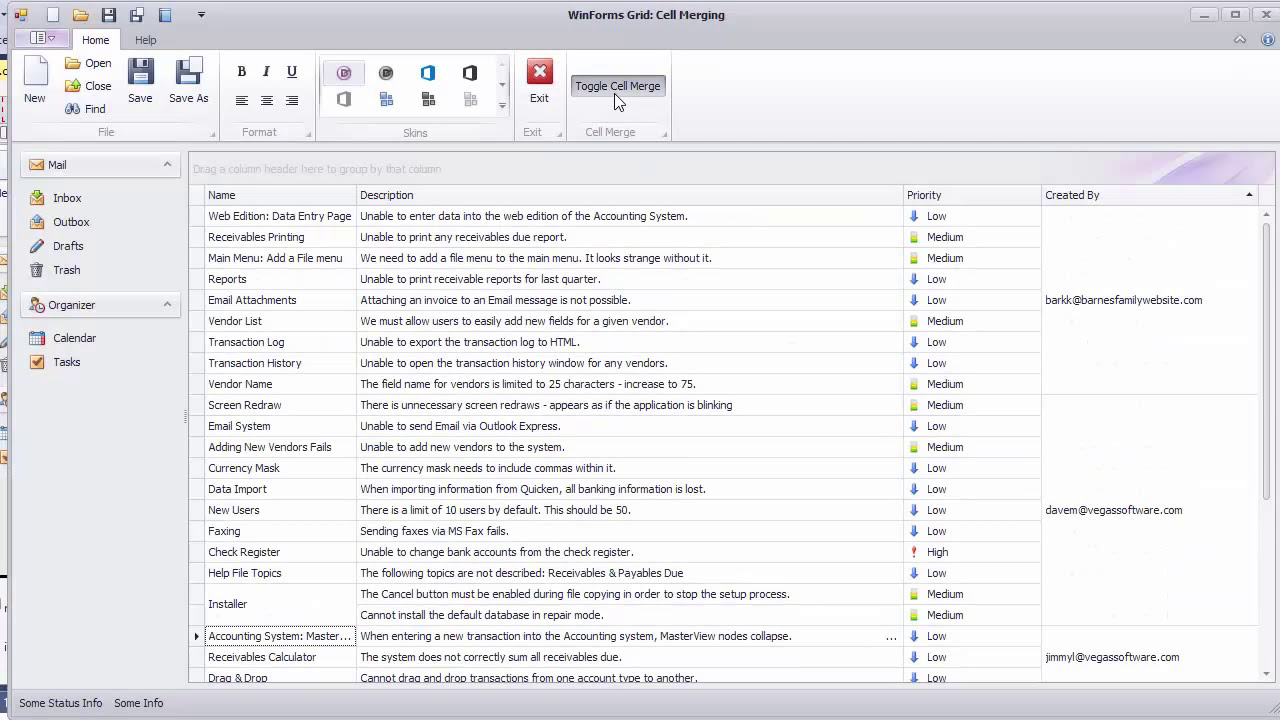Image resolution: width=1280 pixels, height=720 pixels.
Task: Expand the Skins gallery dropdown
Action: pyautogui.click(x=502, y=105)
